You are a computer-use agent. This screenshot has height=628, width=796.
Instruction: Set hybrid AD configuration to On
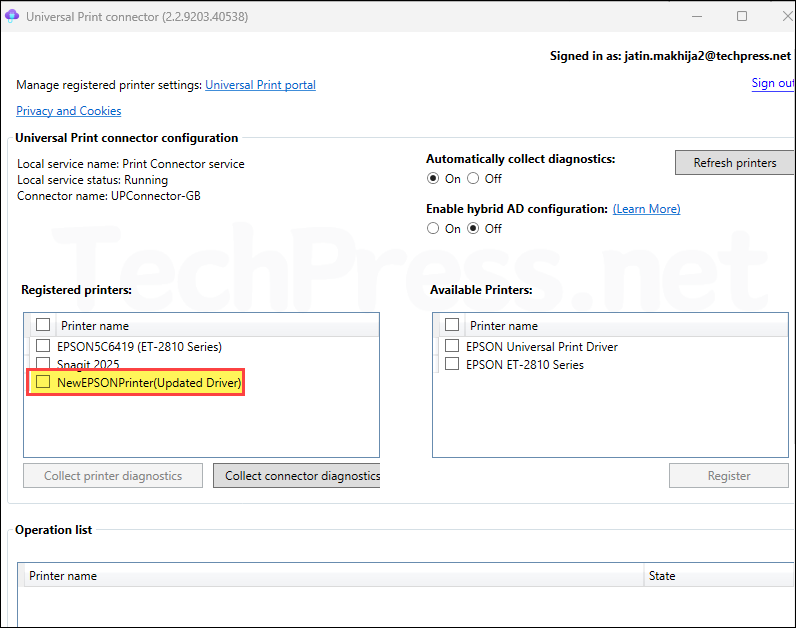point(433,228)
